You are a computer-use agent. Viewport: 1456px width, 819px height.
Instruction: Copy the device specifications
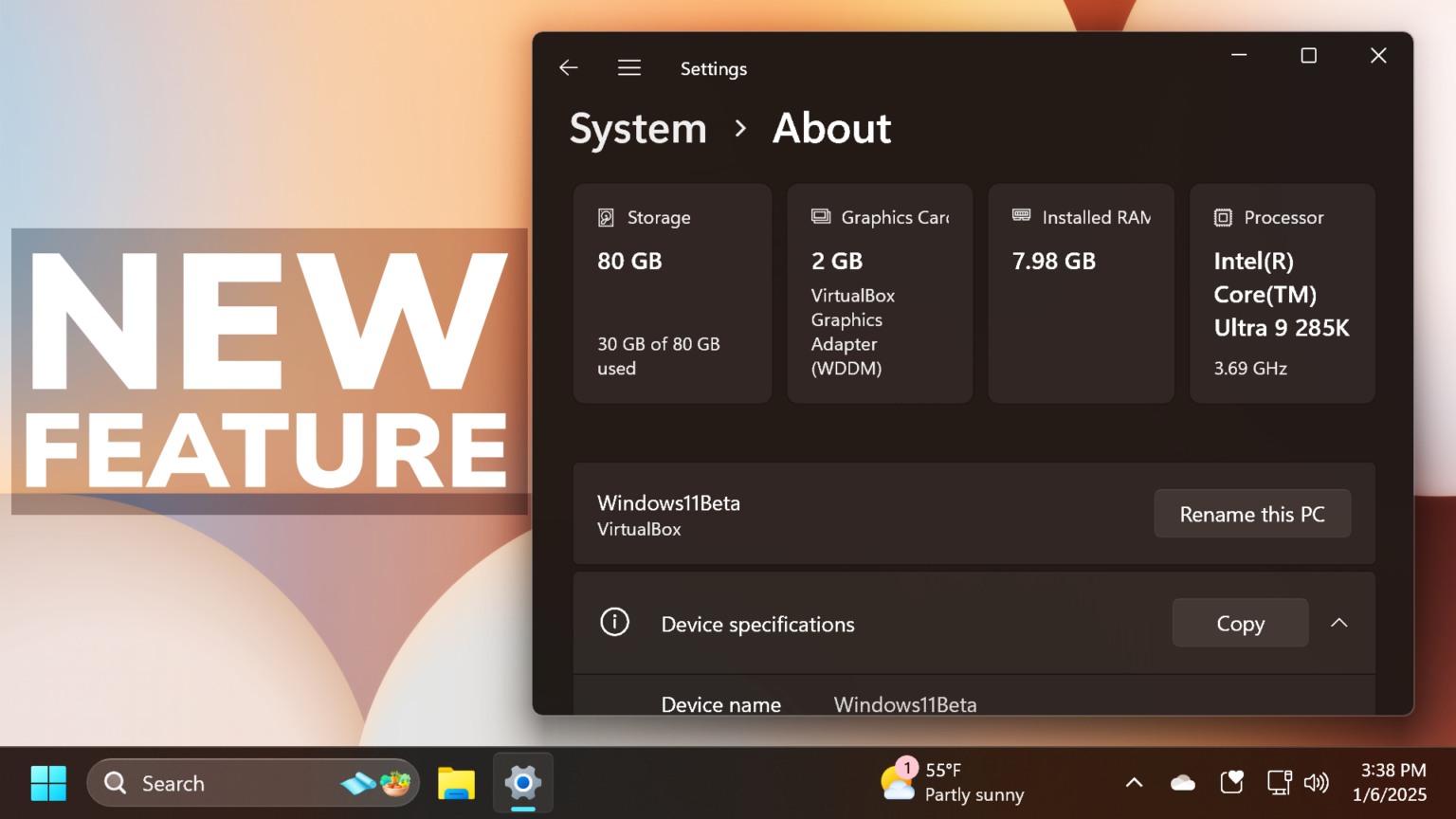(1240, 623)
